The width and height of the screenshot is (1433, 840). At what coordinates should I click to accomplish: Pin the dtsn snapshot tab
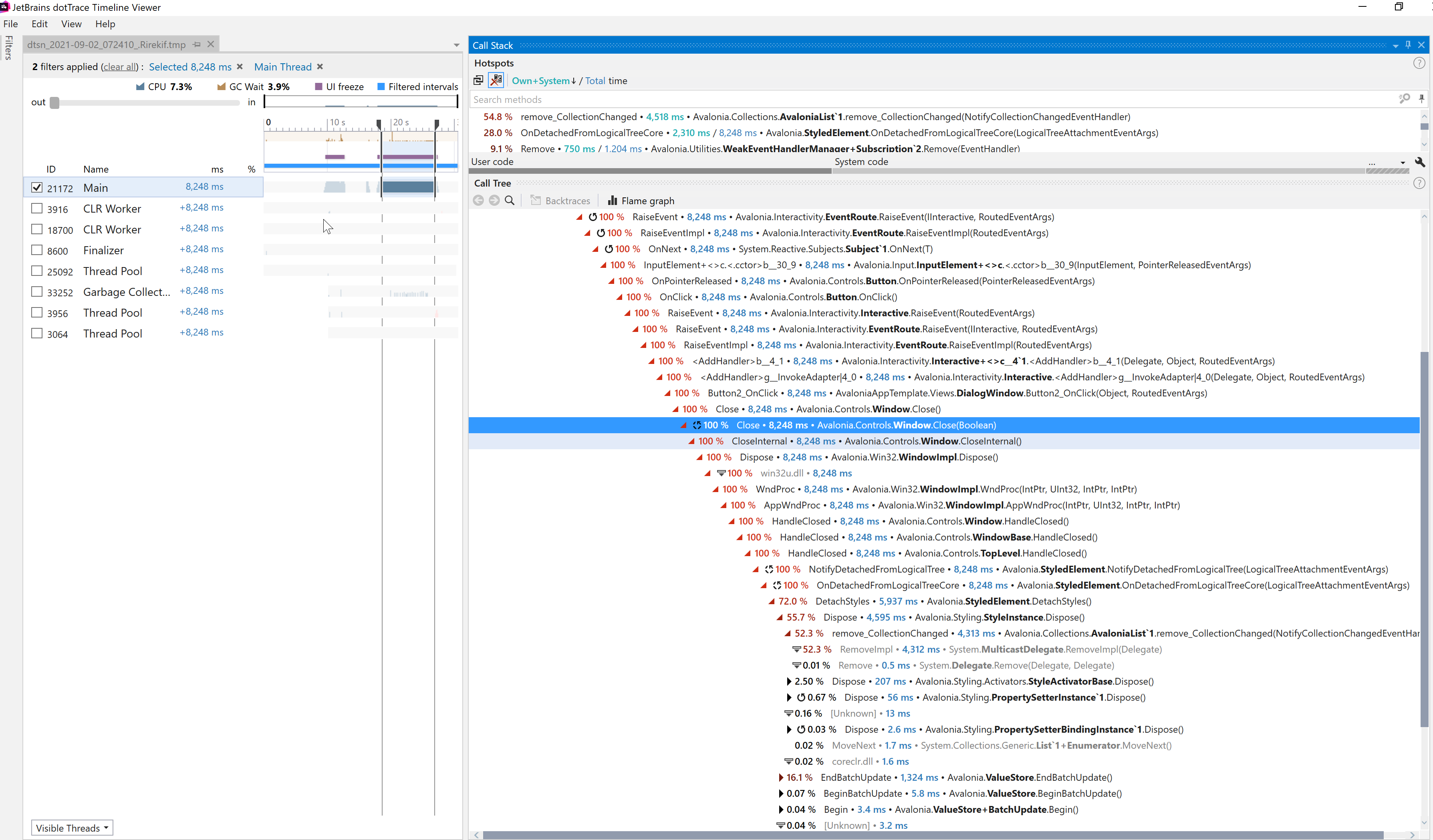197,44
